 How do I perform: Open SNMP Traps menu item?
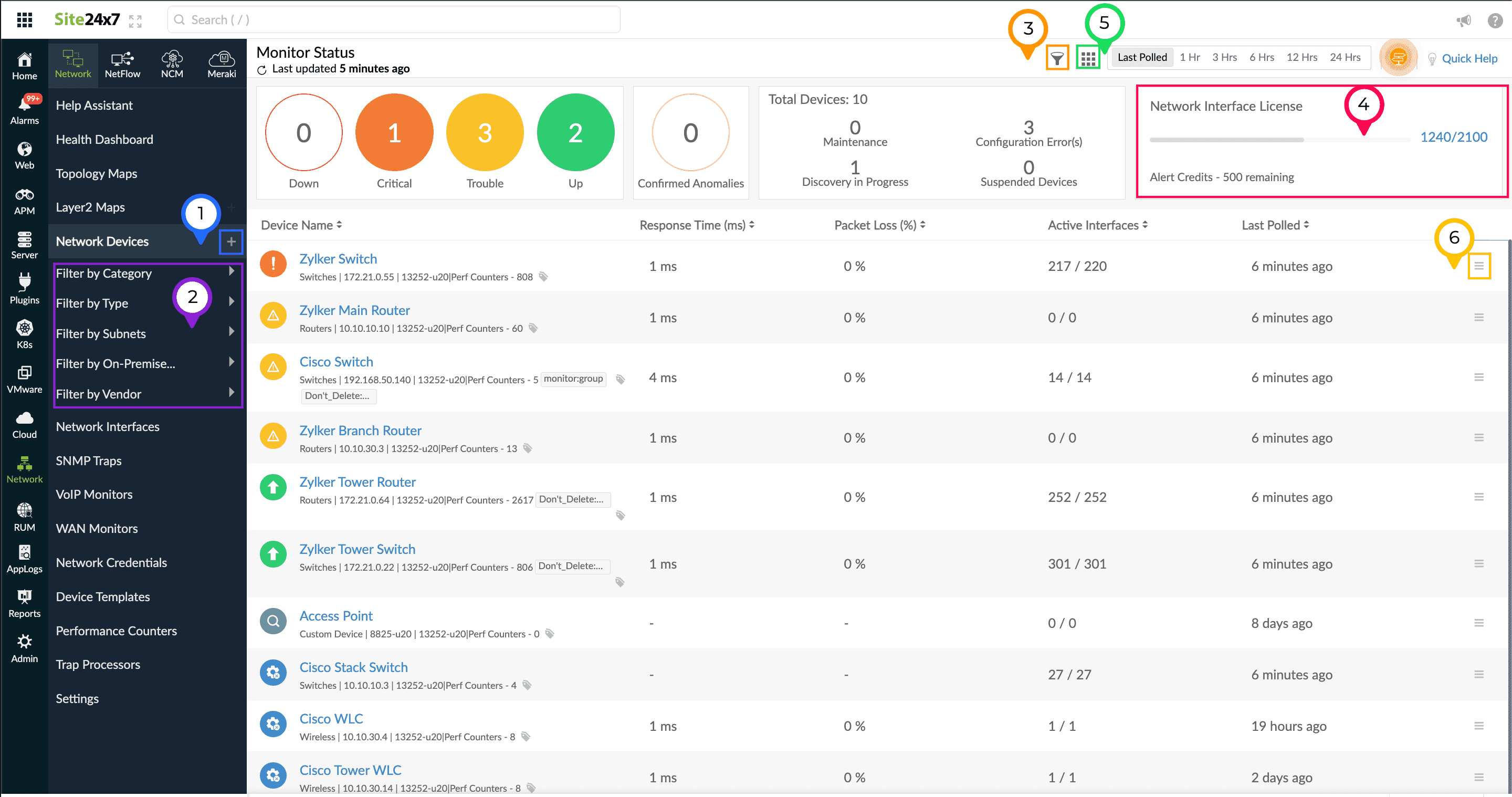(x=89, y=460)
